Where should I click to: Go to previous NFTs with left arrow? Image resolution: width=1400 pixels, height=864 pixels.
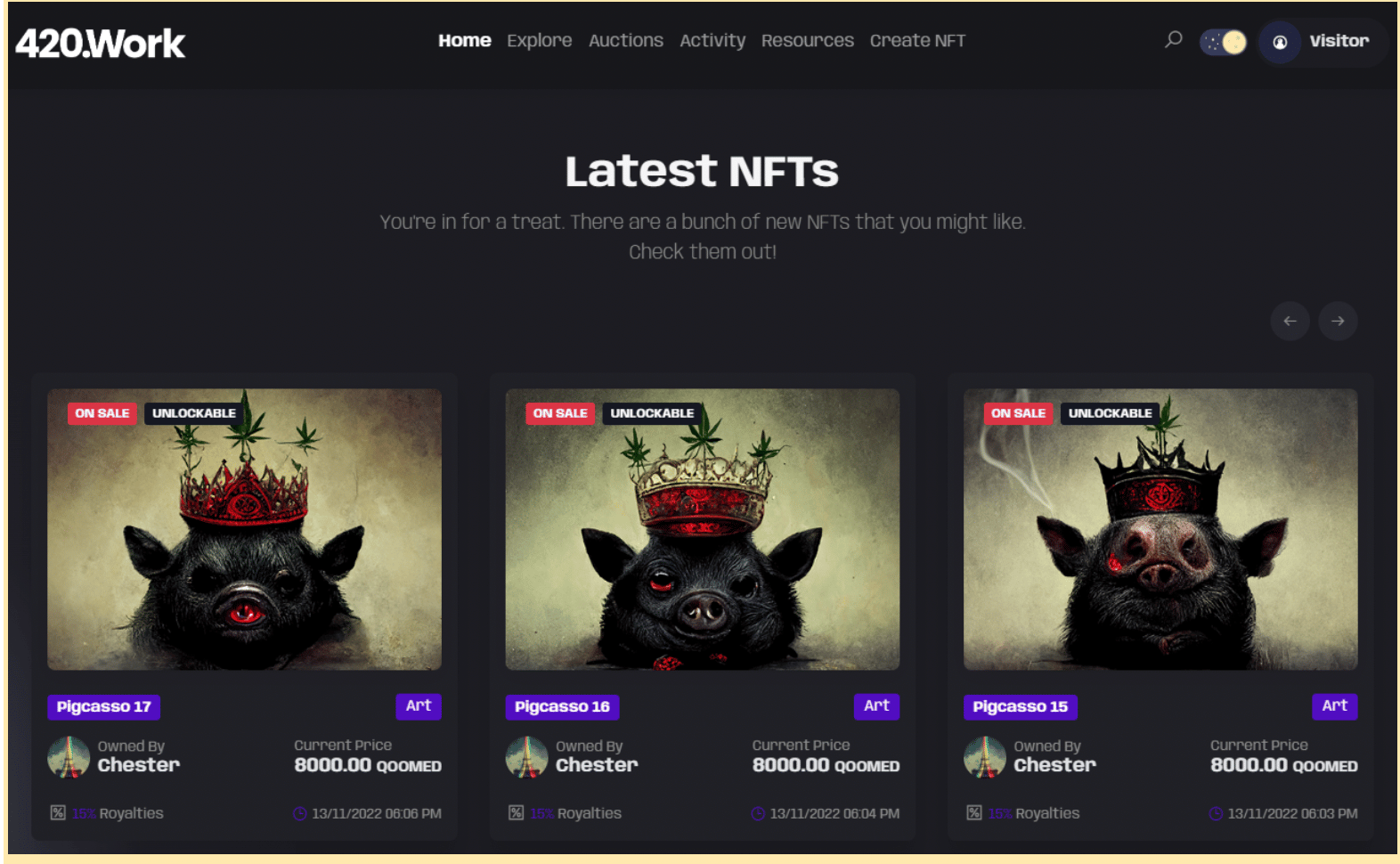(x=1290, y=321)
